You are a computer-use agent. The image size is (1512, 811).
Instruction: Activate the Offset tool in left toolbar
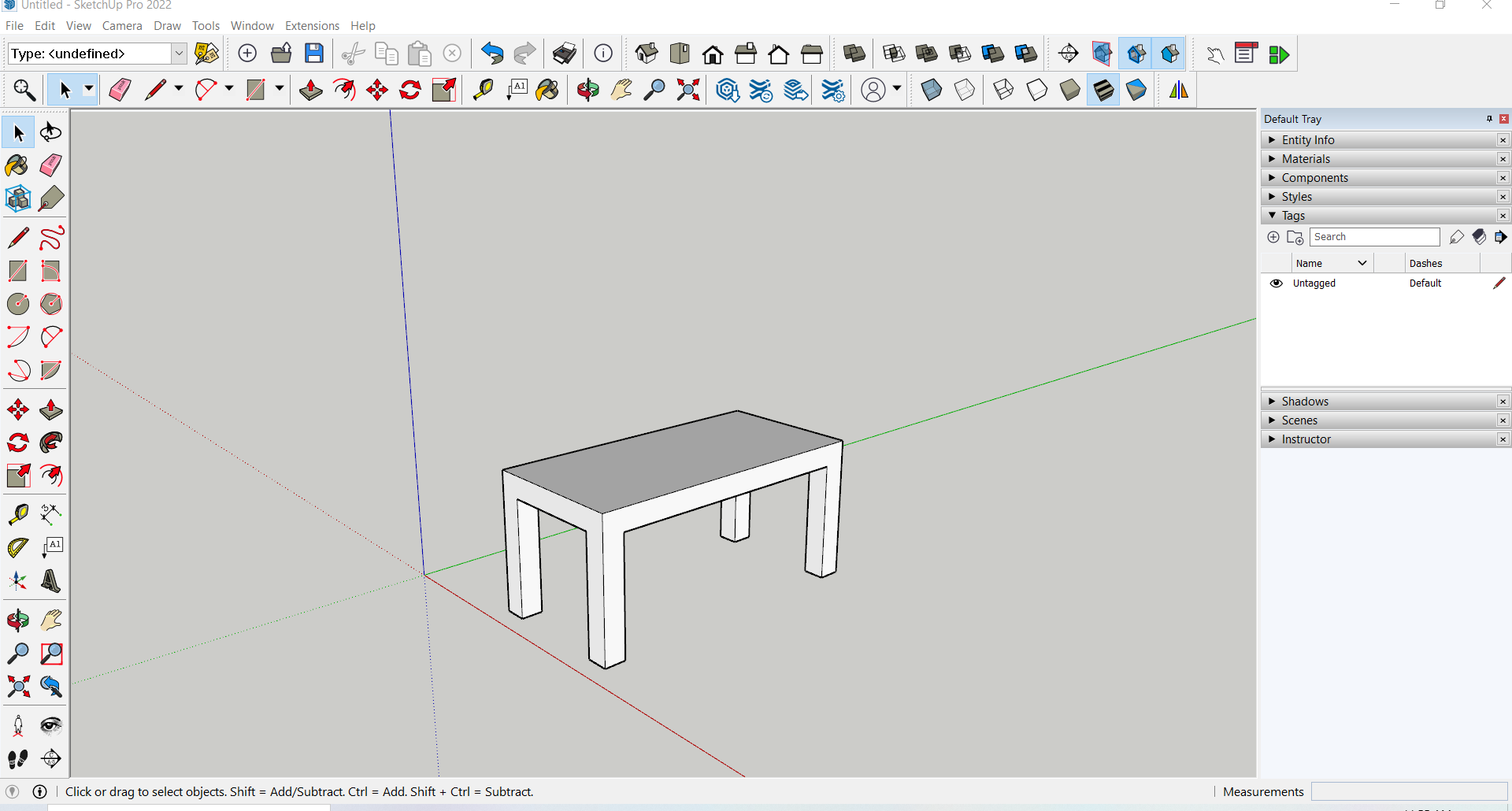[51, 476]
